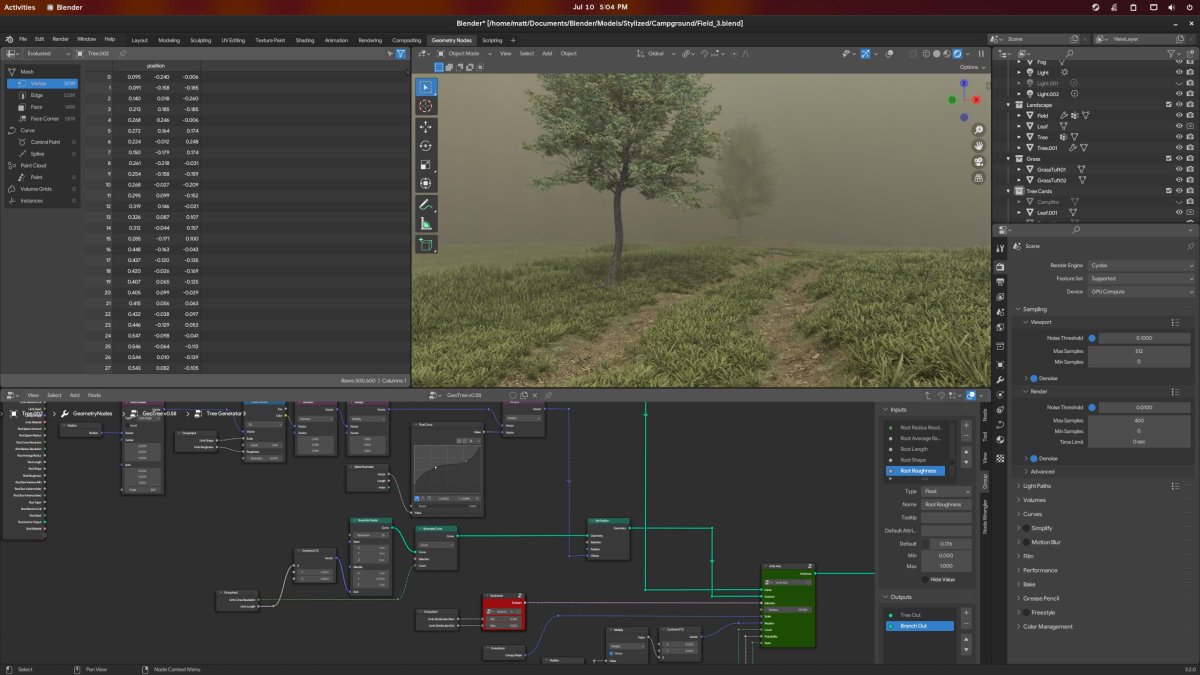Viewport: 1200px width, 675px height.
Task: Switch to rendered viewport shading
Action: 957,53
